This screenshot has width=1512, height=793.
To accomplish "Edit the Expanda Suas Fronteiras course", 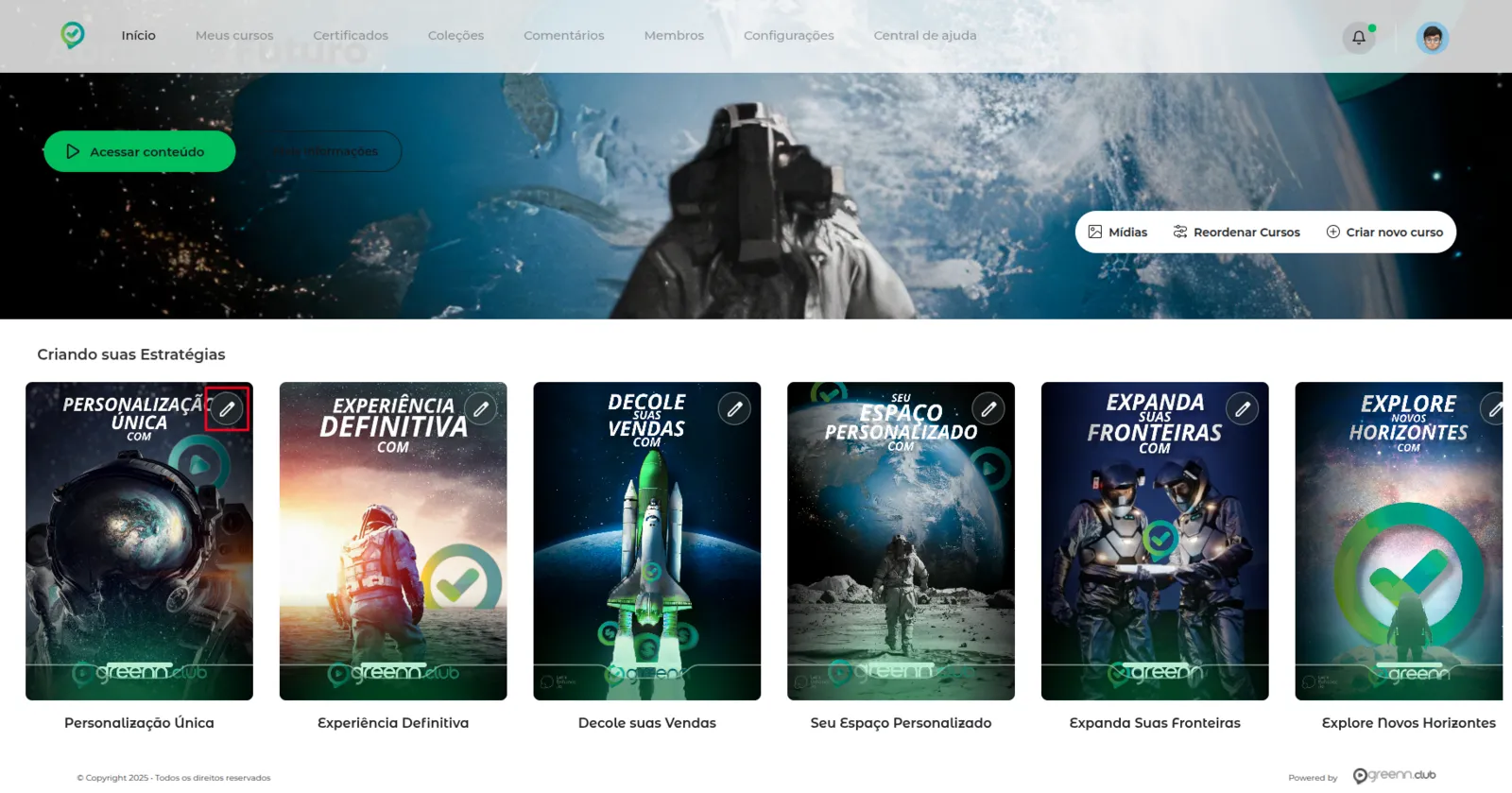I will 1243,409.
